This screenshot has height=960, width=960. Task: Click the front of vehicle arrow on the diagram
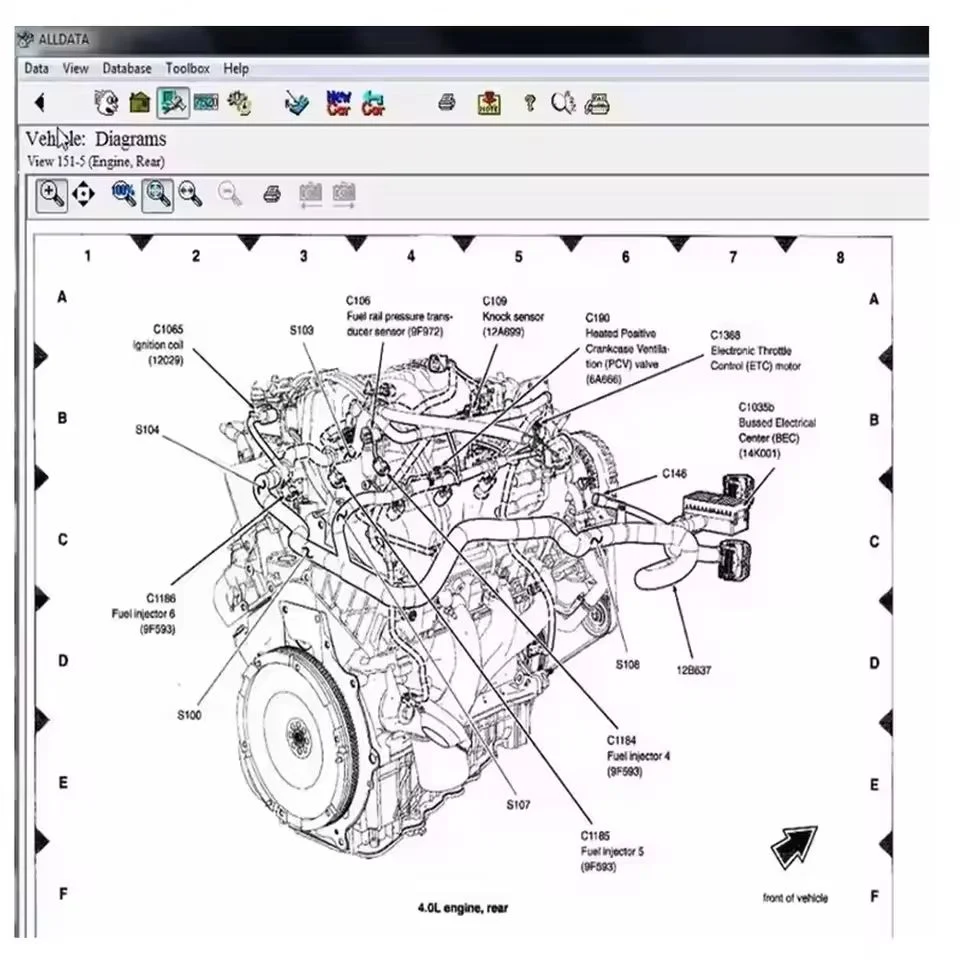792,847
